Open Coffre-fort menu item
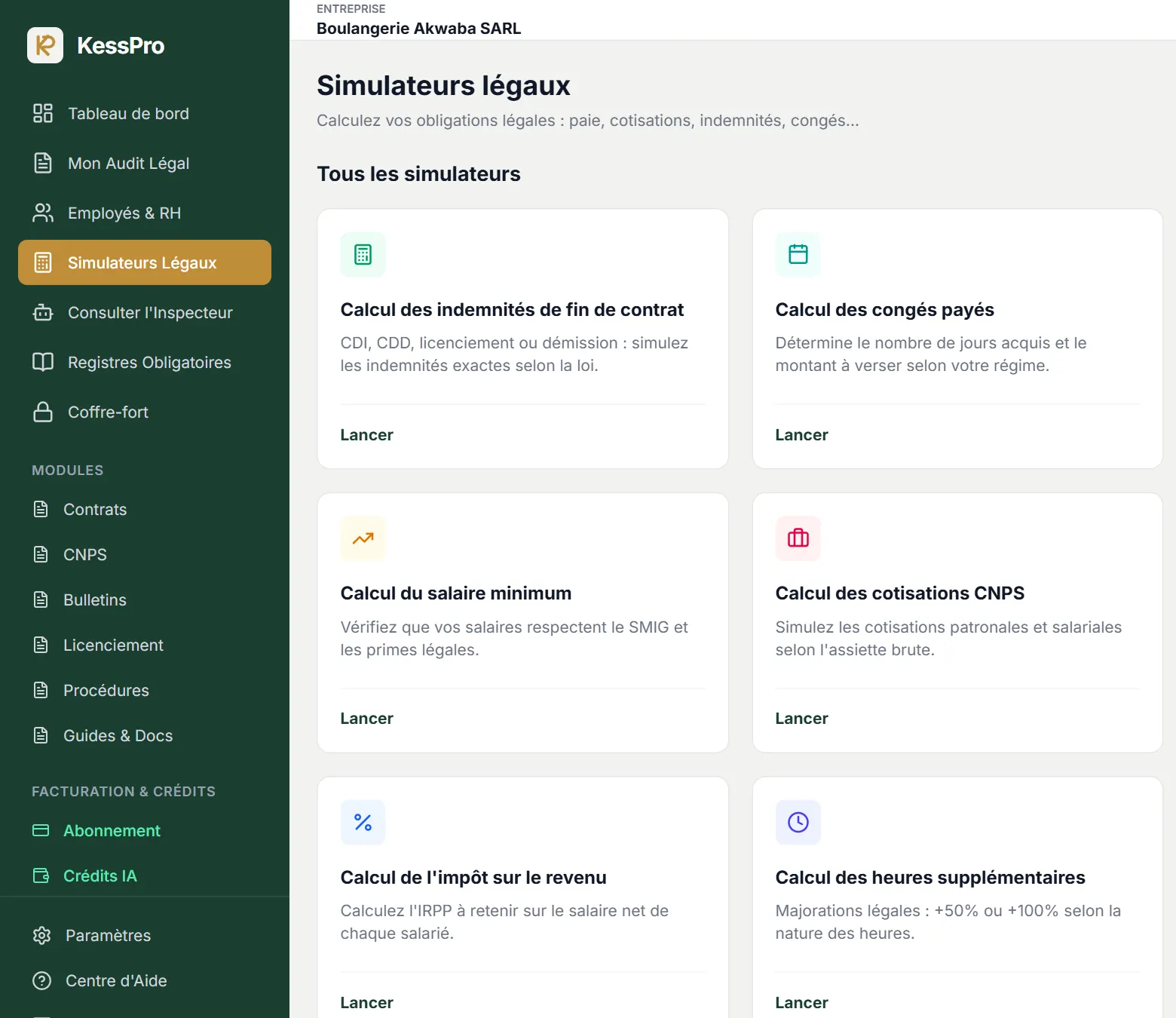 click(x=145, y=412)
